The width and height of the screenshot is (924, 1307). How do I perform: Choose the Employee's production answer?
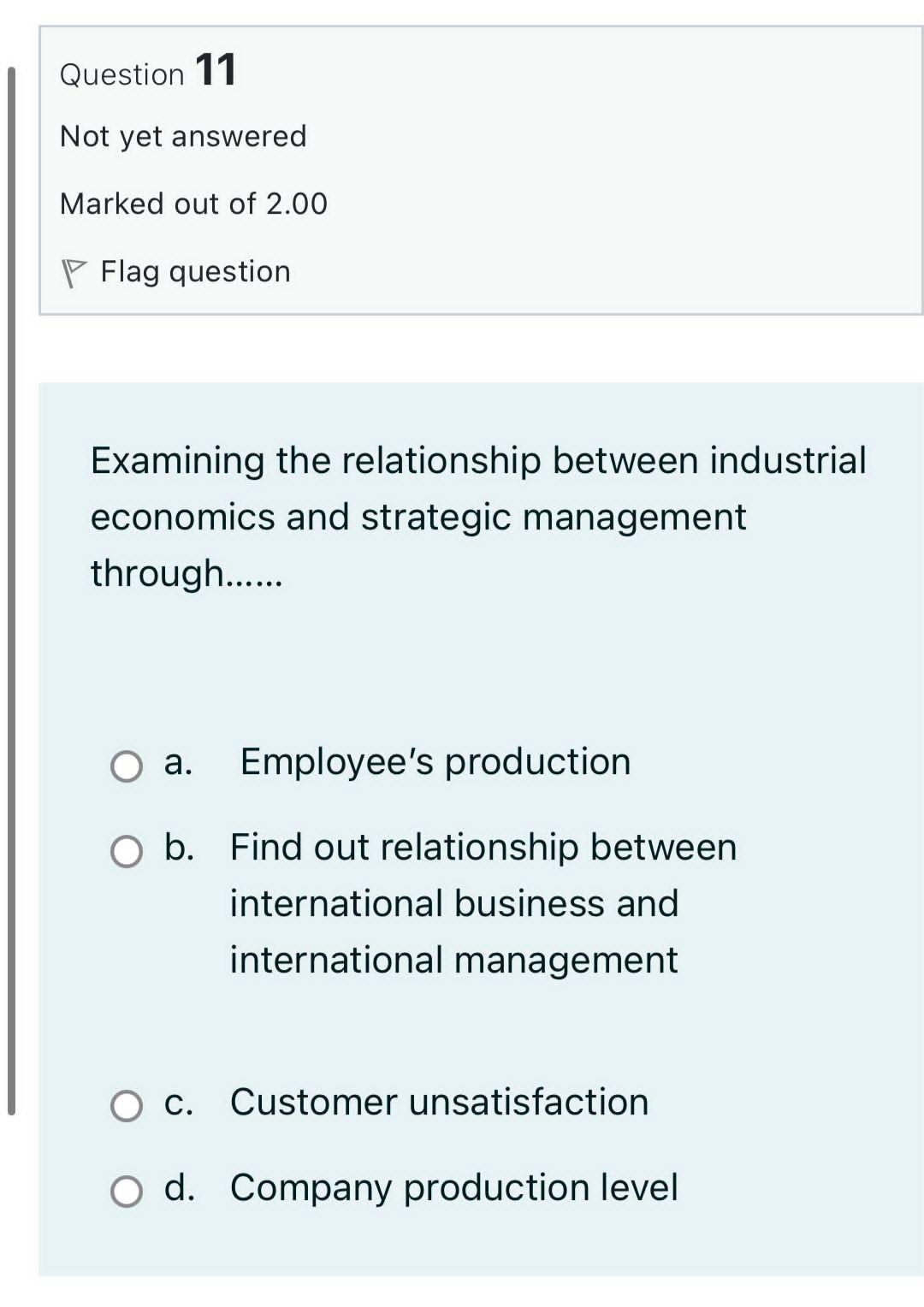pos(434,761)
